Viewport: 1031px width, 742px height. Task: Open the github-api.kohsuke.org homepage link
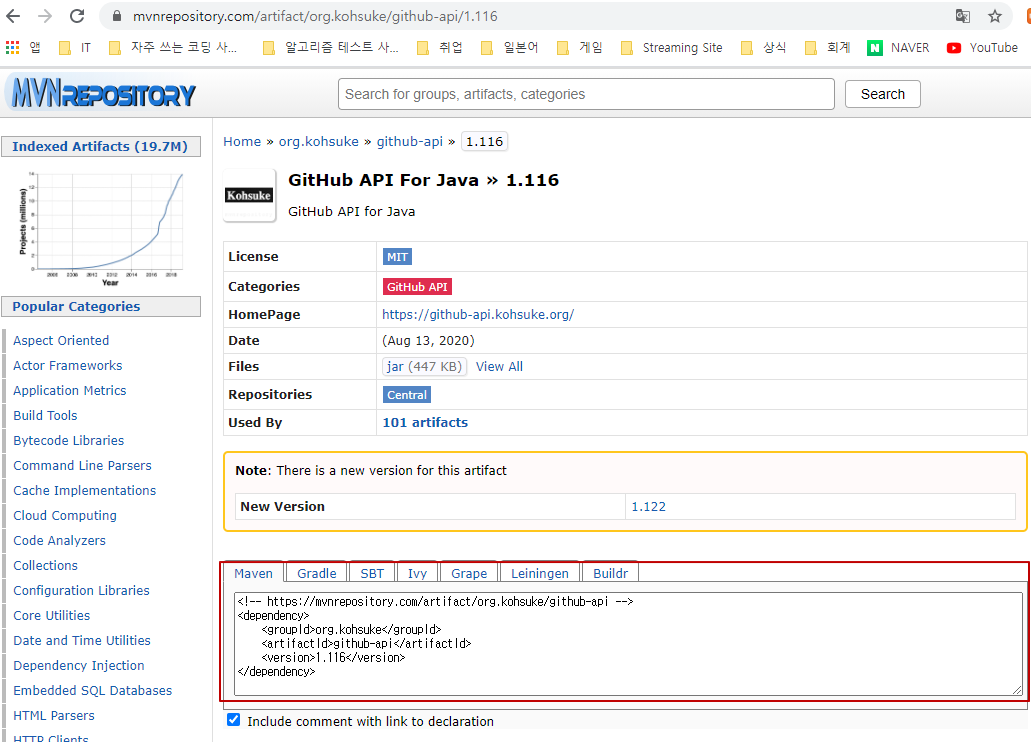[x=478, y=314]
